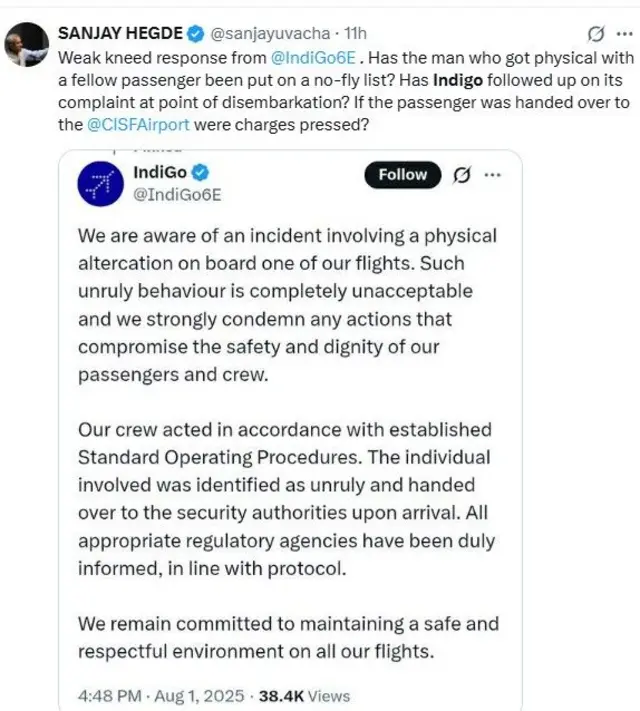Click Sanjay Hegde's blue verified badge
This screenshot has width=640, height=711.
(193, 34)
